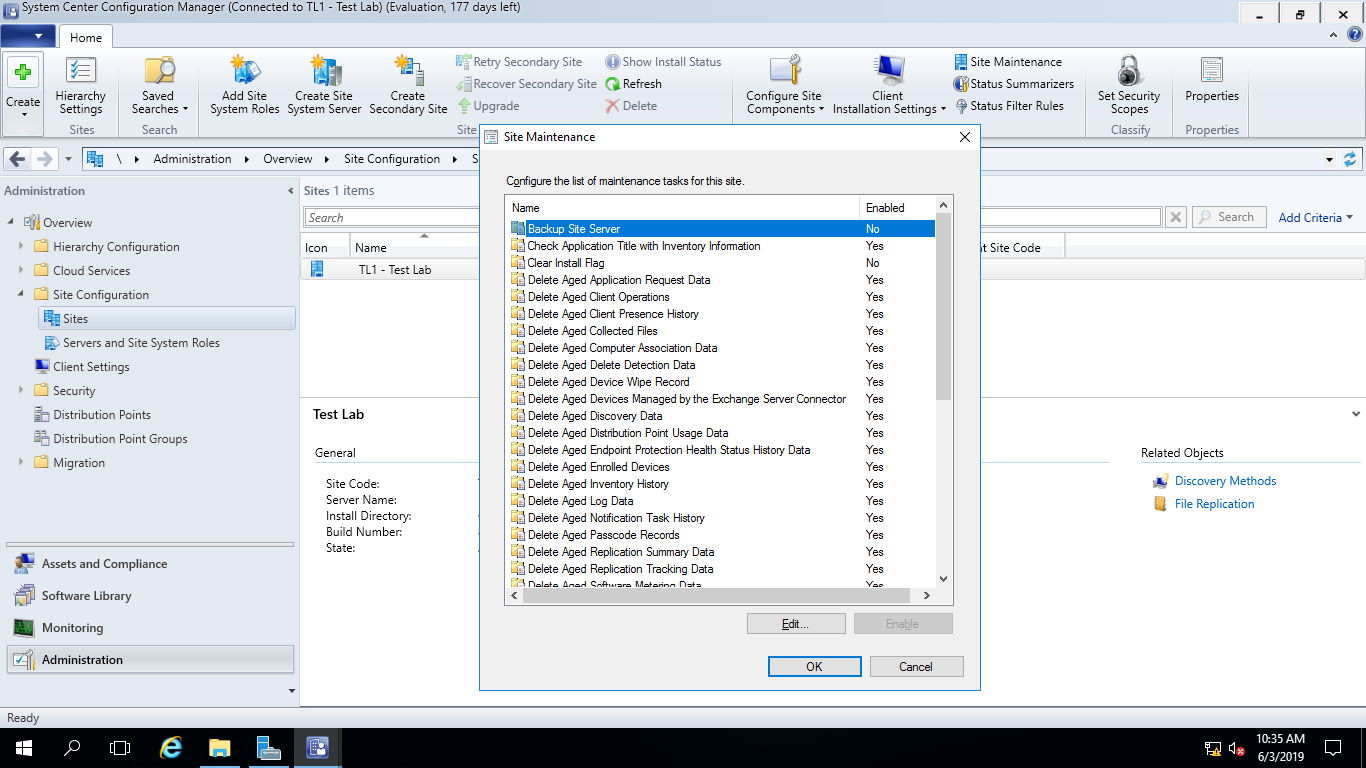Select Sites in the navigation tree
This screenshot has width=1366, height=768.
(x=167, y=318)
